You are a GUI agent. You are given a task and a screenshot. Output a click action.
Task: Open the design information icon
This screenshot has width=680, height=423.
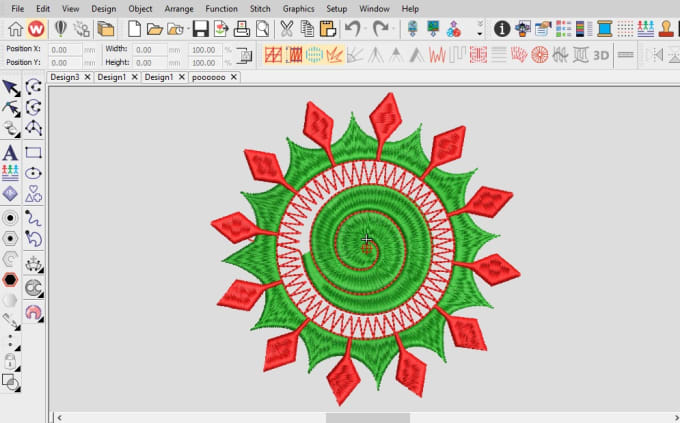502,29
